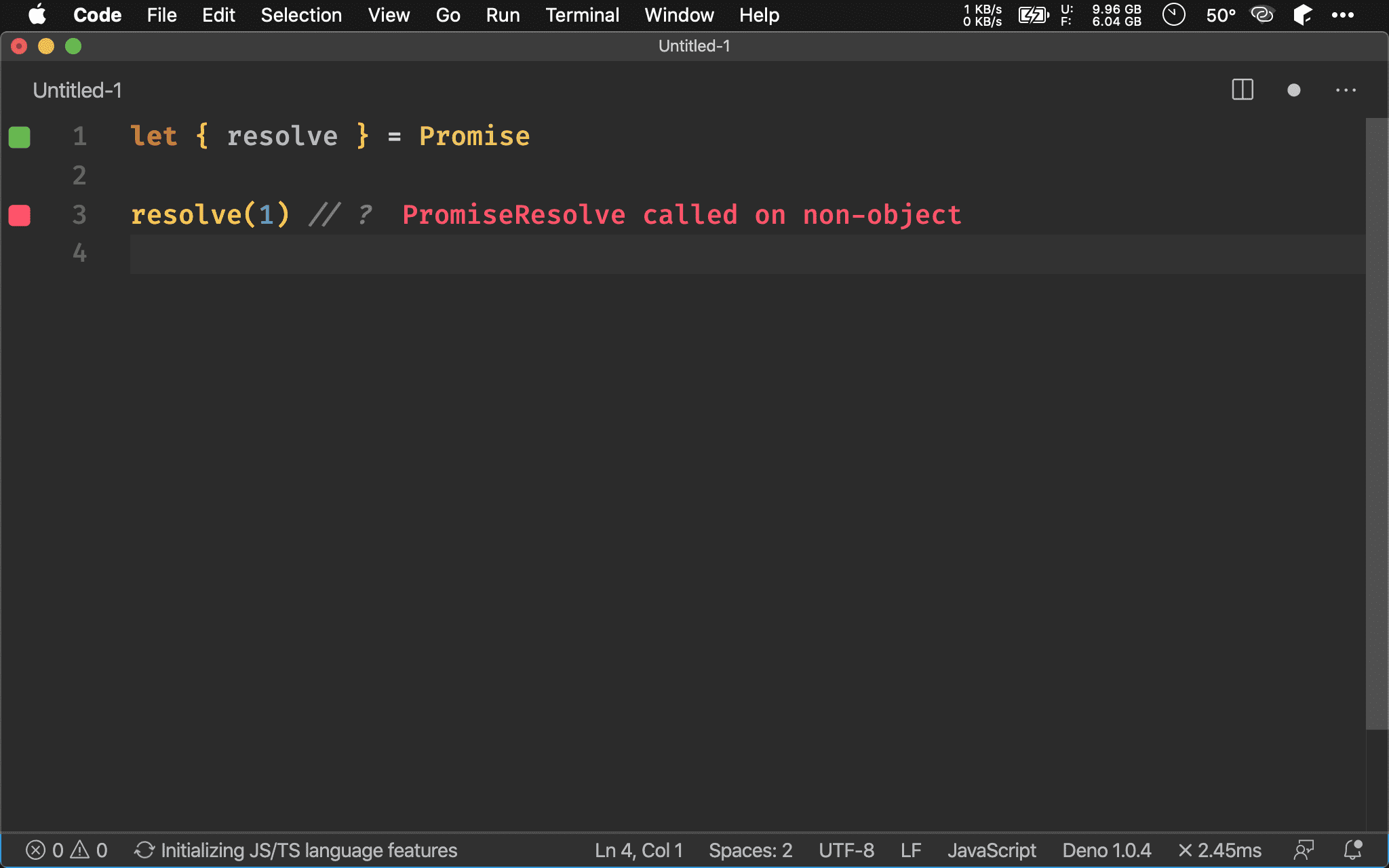The width and height of the screenshot is (1389, 868).
Task: Click the Deno 1.0.4 status item
Action: pyautogui.click(x=1106, y=850)
